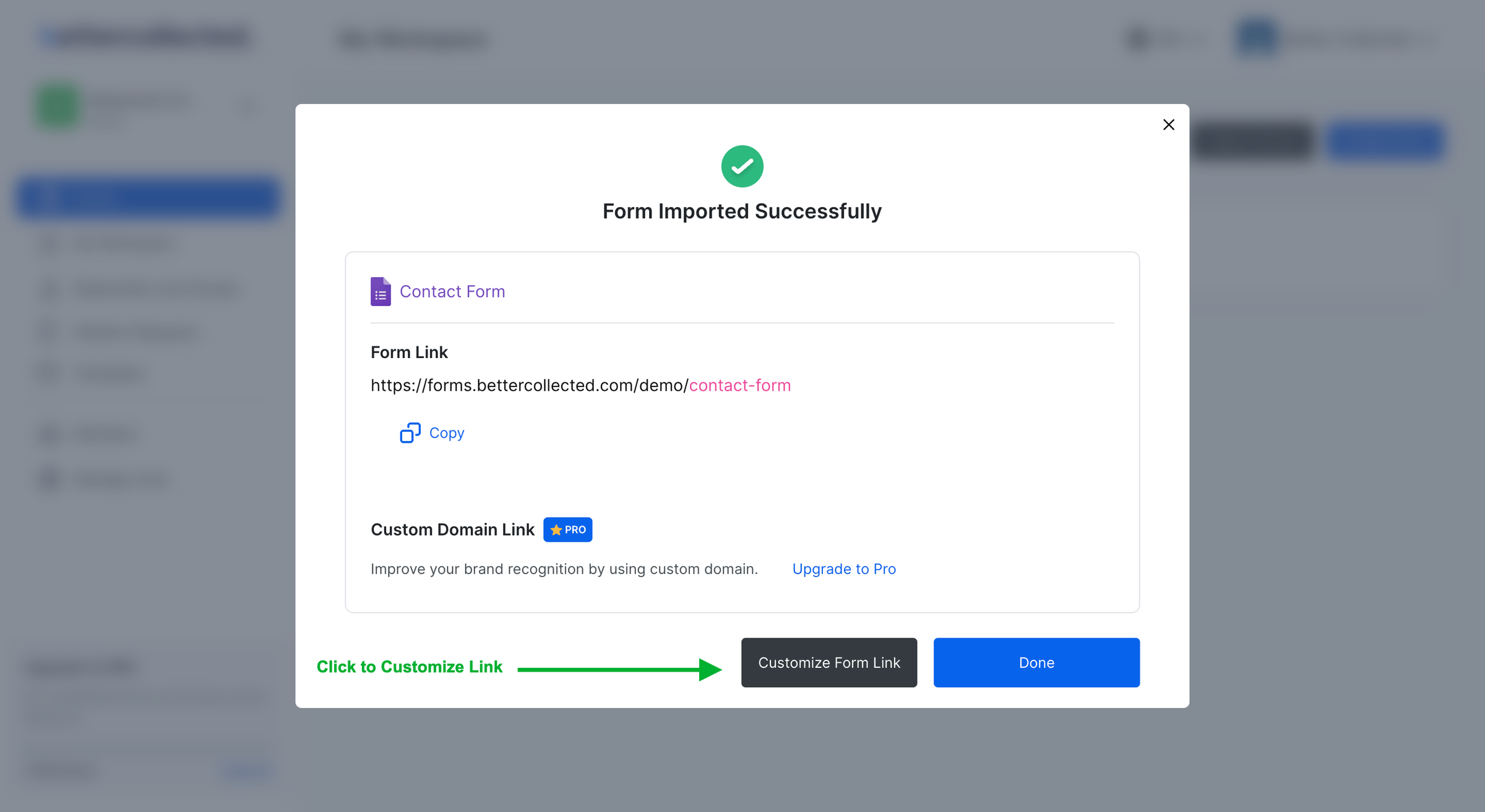
Task: Click the purple Google Forms icon
Action: (381, 291)
